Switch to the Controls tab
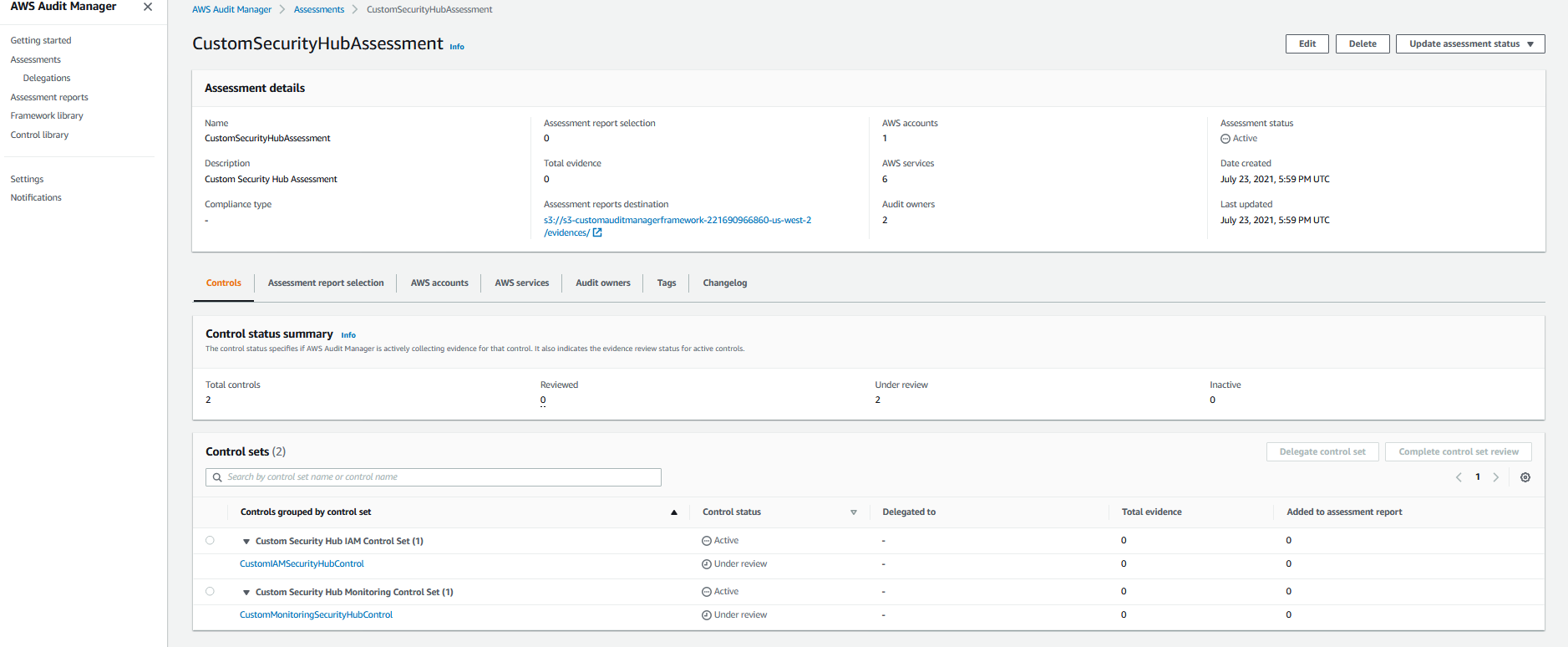The height and width of the screenshot is (647, 1568). (224, 283)
